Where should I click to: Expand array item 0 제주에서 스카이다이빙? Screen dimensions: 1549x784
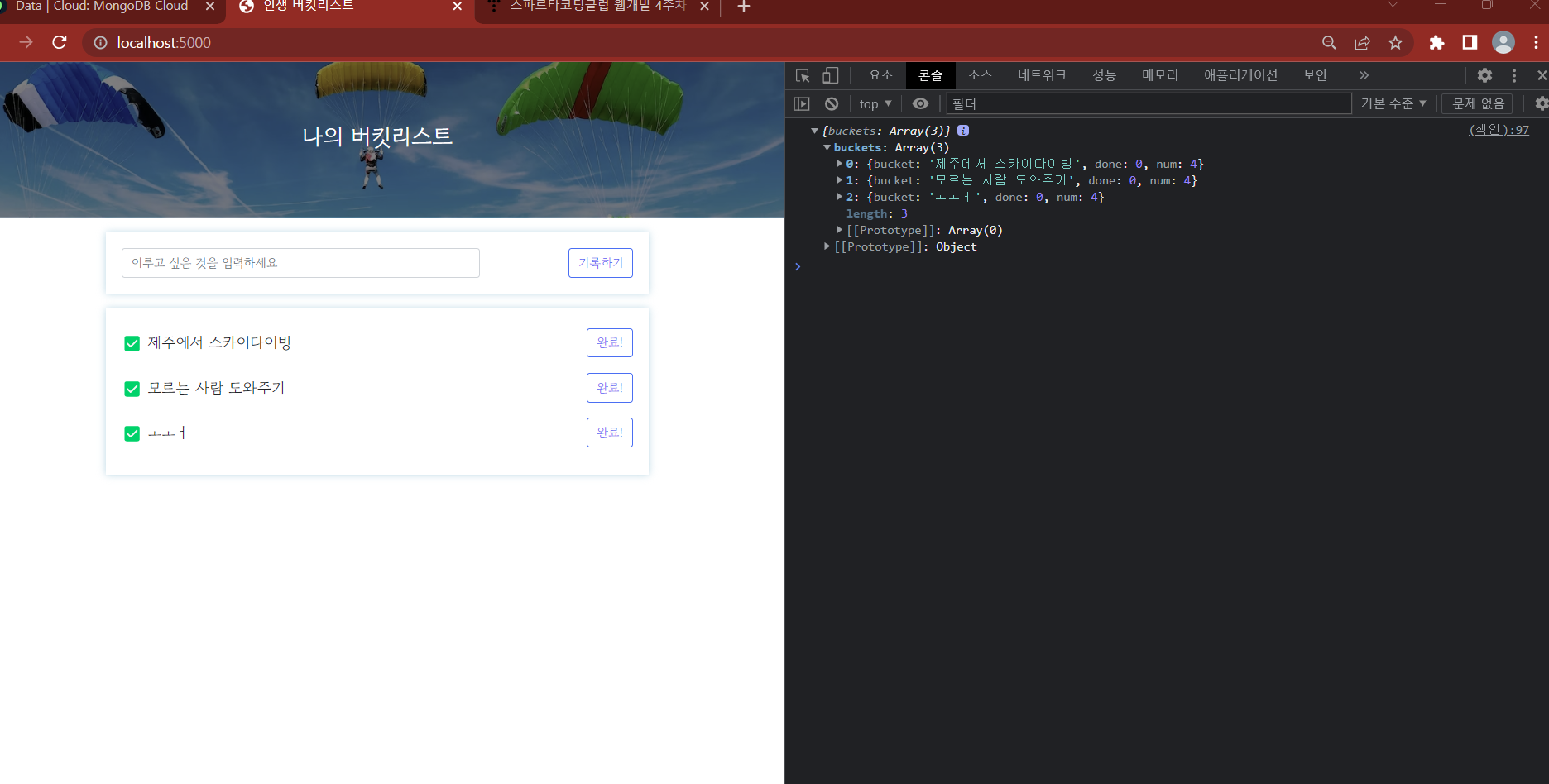839,164
